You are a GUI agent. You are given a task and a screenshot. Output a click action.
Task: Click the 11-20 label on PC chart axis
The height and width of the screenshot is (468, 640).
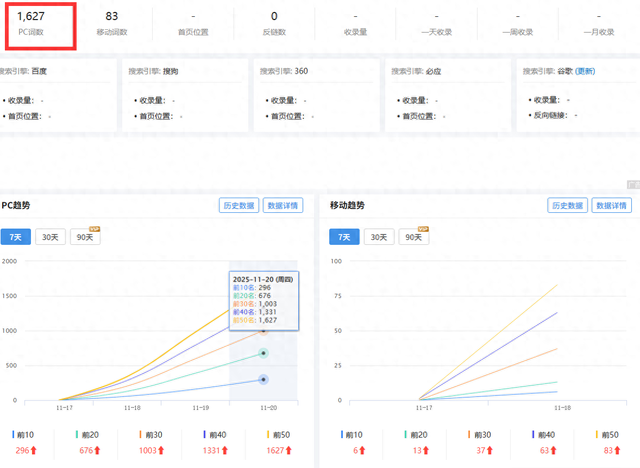point(269,408)
